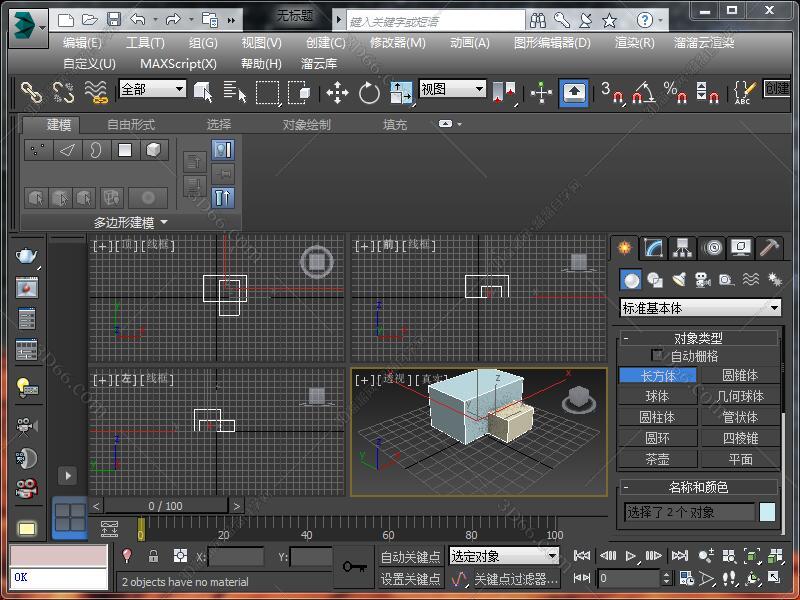Open the 标准基本体 dropdown
Viewport: 800px width, 600px height.
pos(700,308)
